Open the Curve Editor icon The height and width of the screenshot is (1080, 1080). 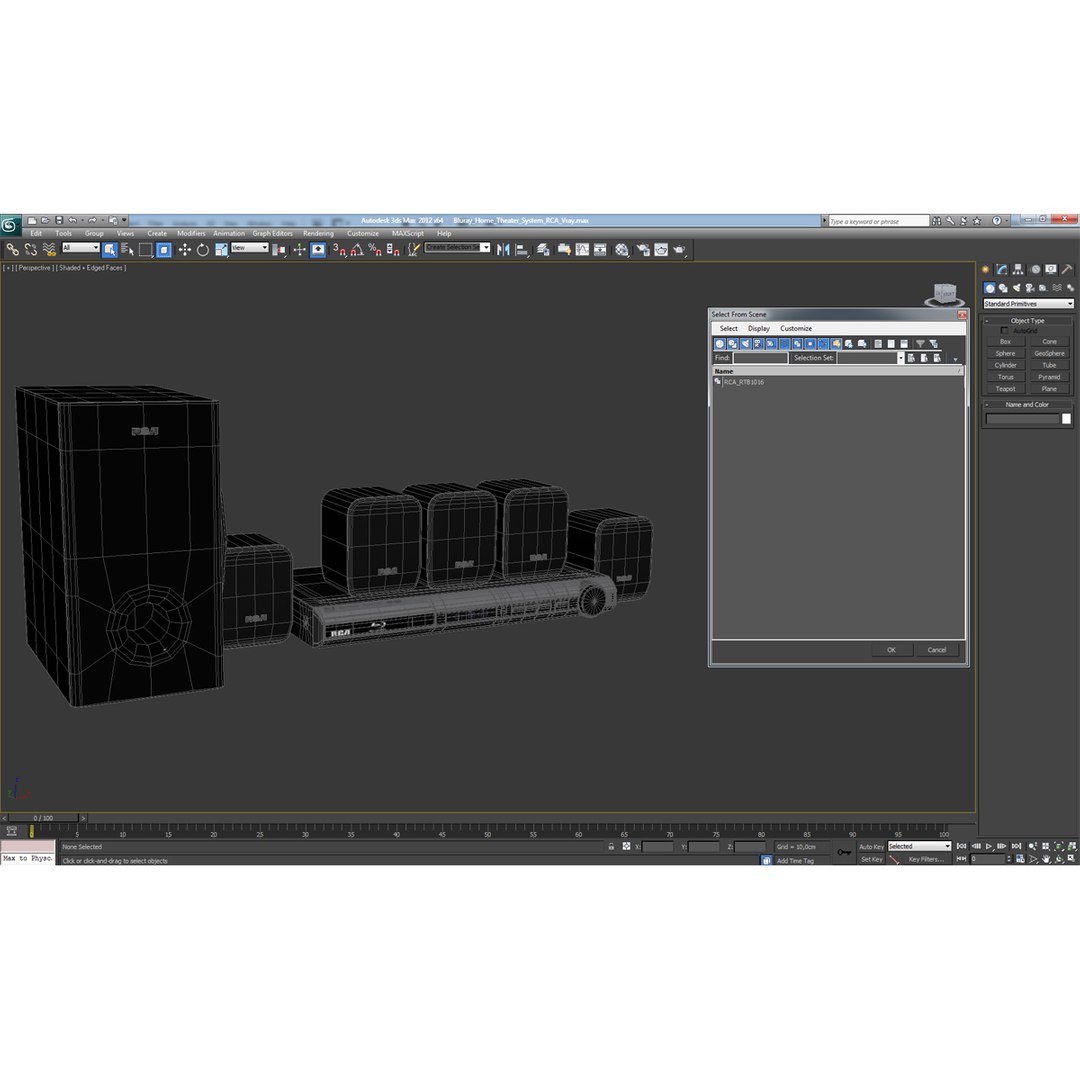[582, 249]
